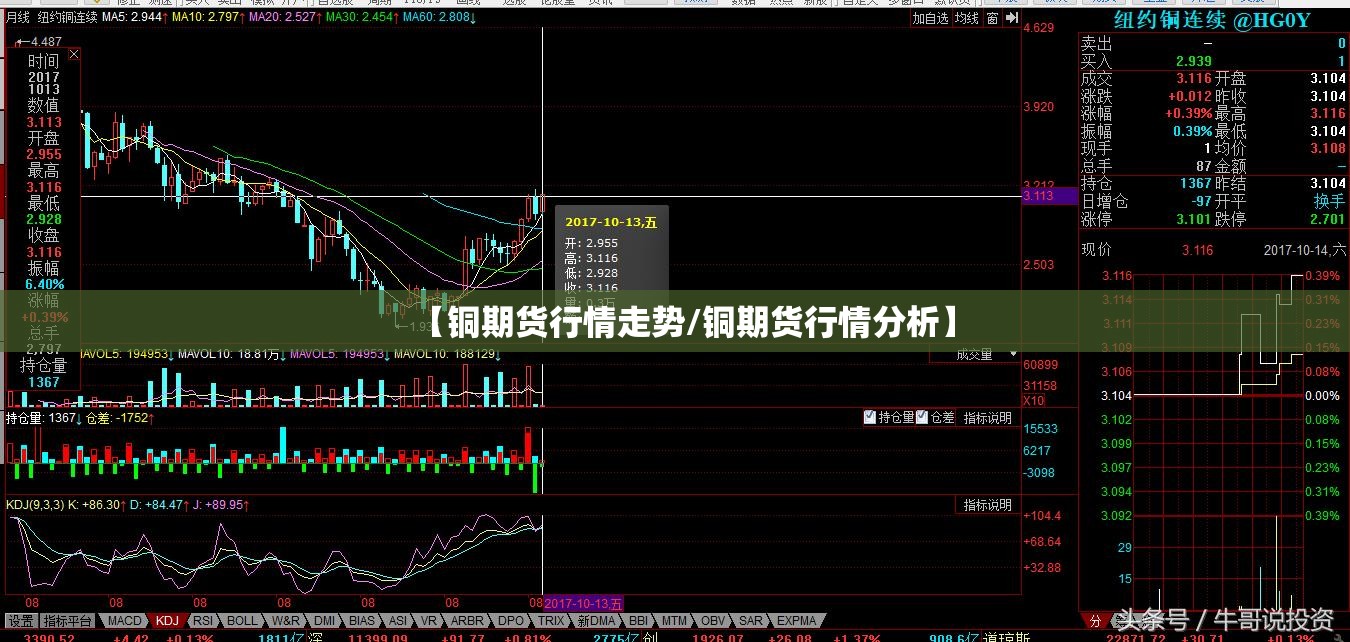1350x642 pixels.
Task: Open 指标说明 for the open interest chart
Action: coord(988,418)
